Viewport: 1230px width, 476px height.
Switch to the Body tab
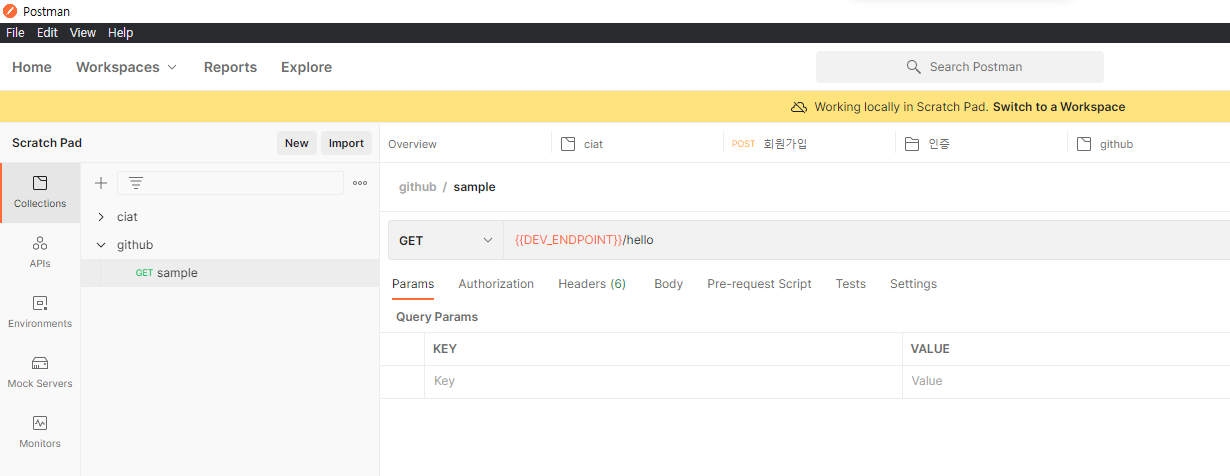pos(668,284)
